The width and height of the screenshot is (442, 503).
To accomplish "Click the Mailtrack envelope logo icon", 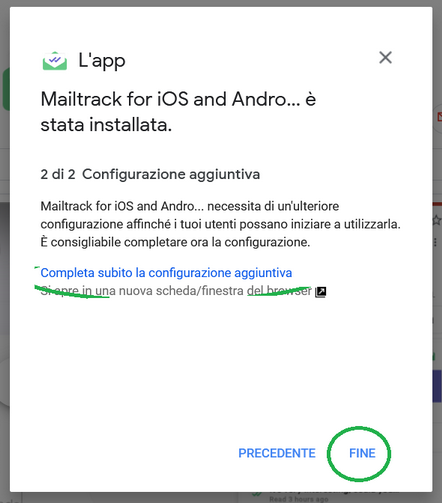I will (55, 61).
